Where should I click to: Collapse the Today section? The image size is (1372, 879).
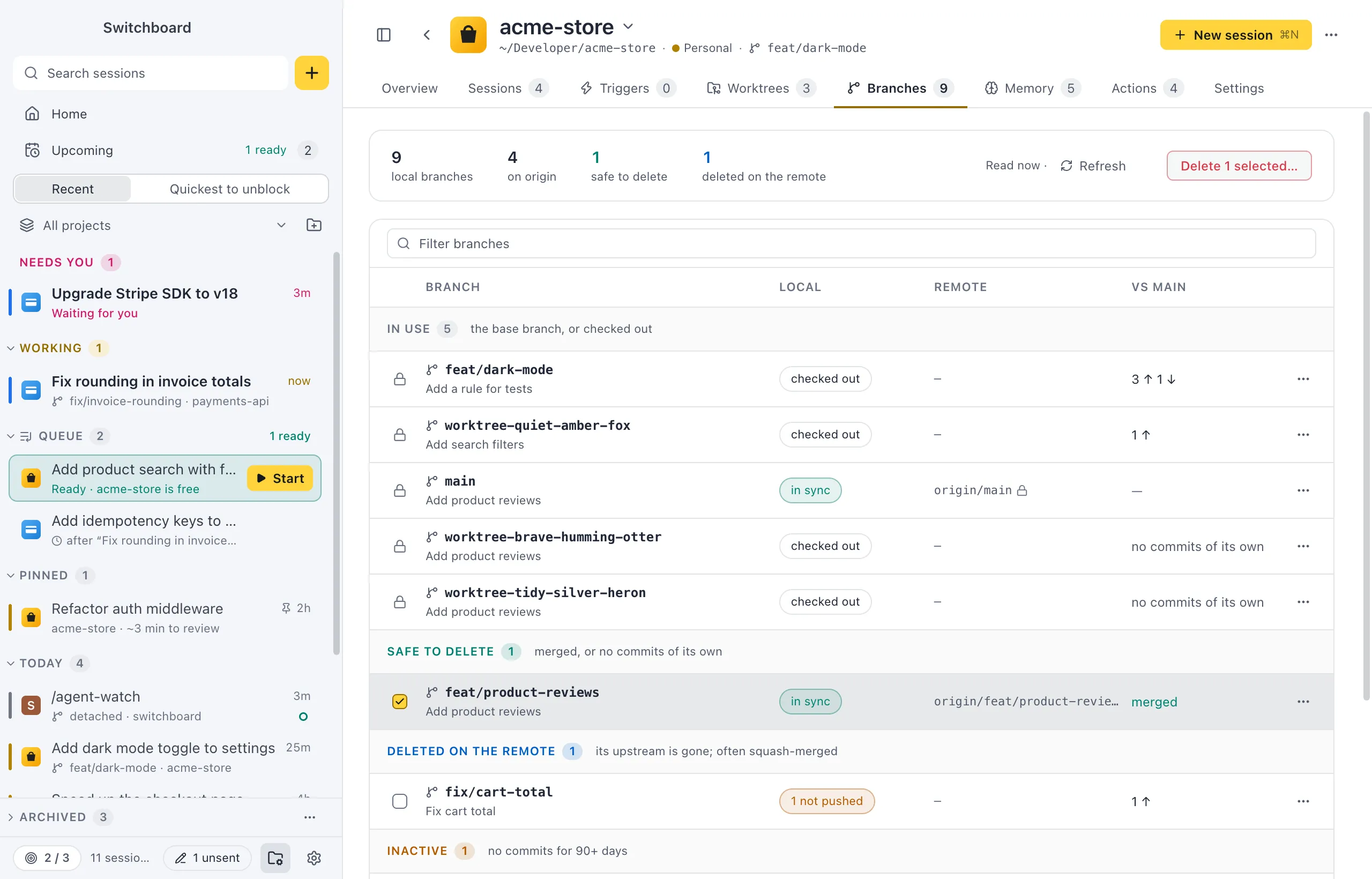point(10,663)
